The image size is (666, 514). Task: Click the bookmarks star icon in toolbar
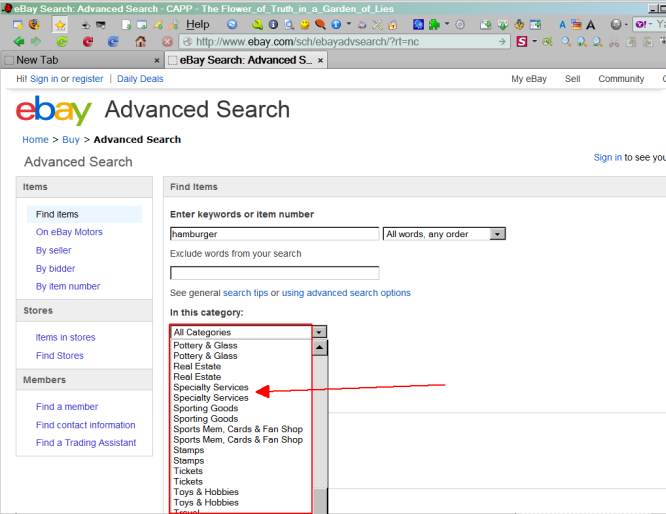click(x=60, y=24)
